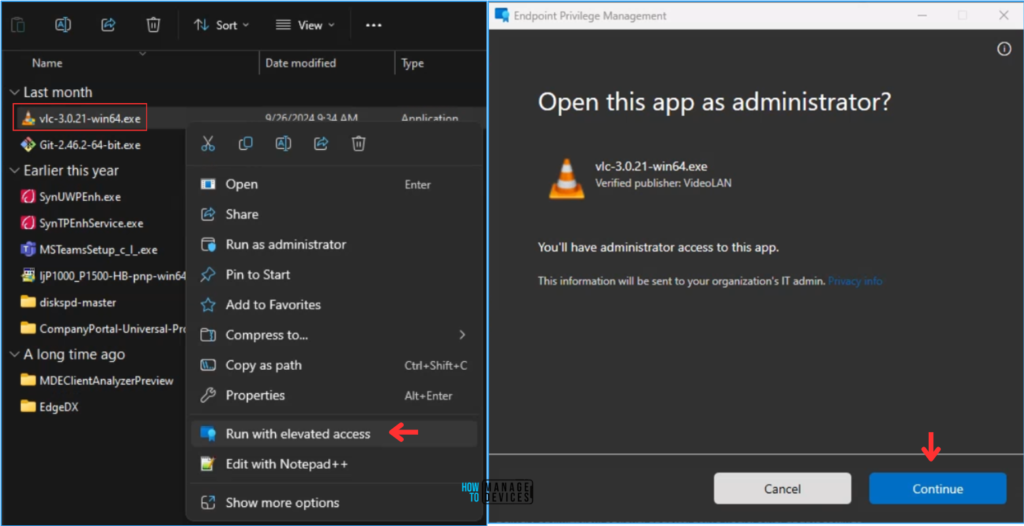Sort by the Date modified column header
The width and height of the screenshot is (1024, 526).
click(300, 63)
